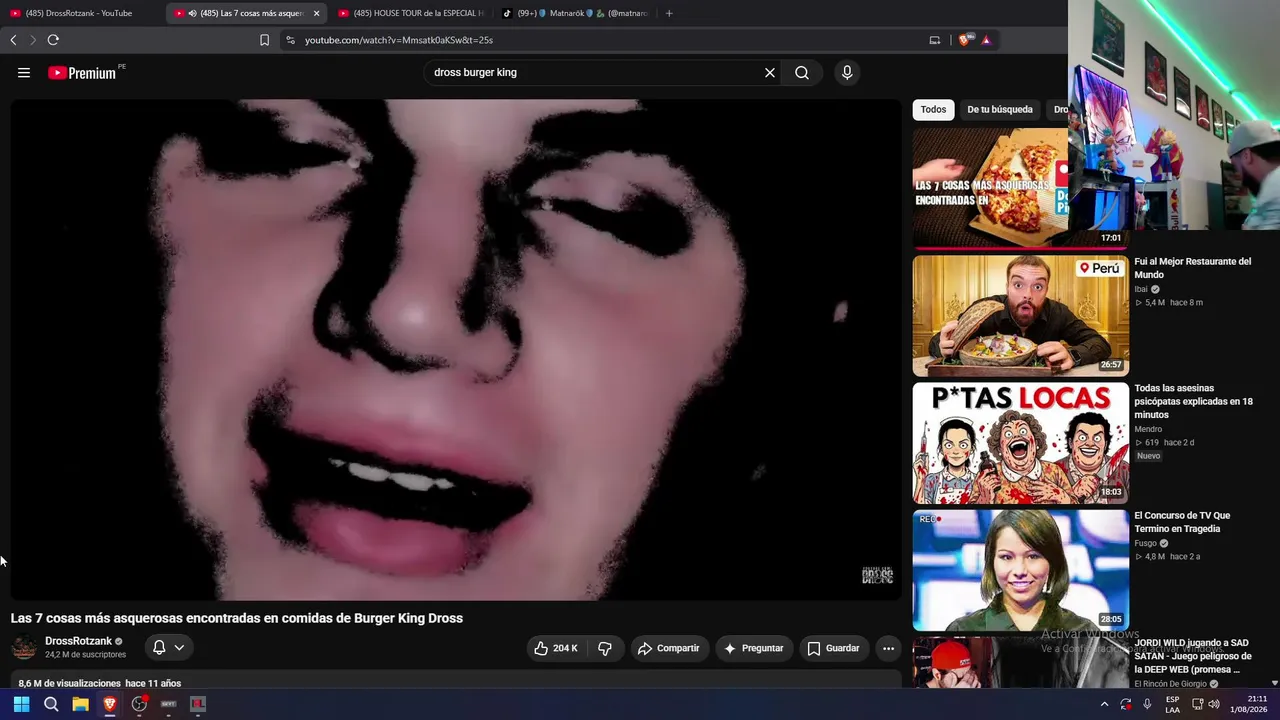
Task: Open the JORDI WILD SAD SATAN video title
Action: point(1193,656)
